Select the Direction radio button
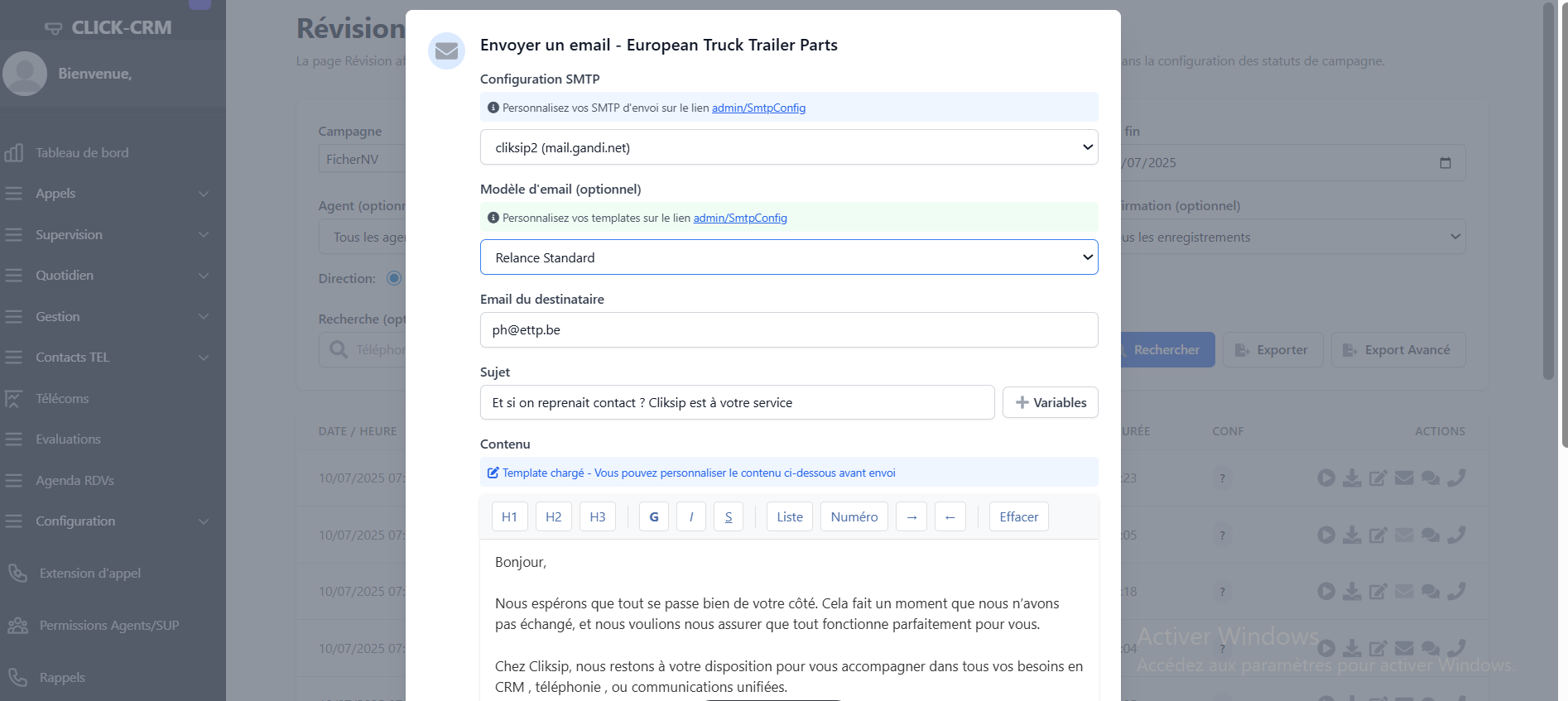The image size is (1568, 701). pyautogui.click(x=395, y=278)
